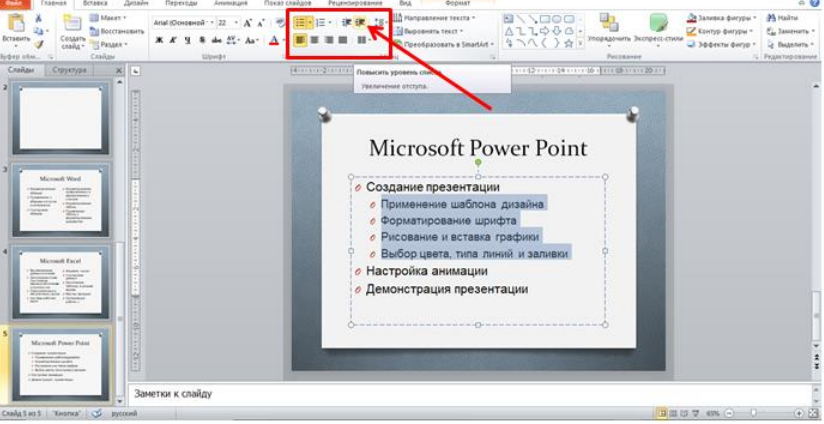Toggle left text alignment
The image size is (824, 424).
click(x=301, y=40)
